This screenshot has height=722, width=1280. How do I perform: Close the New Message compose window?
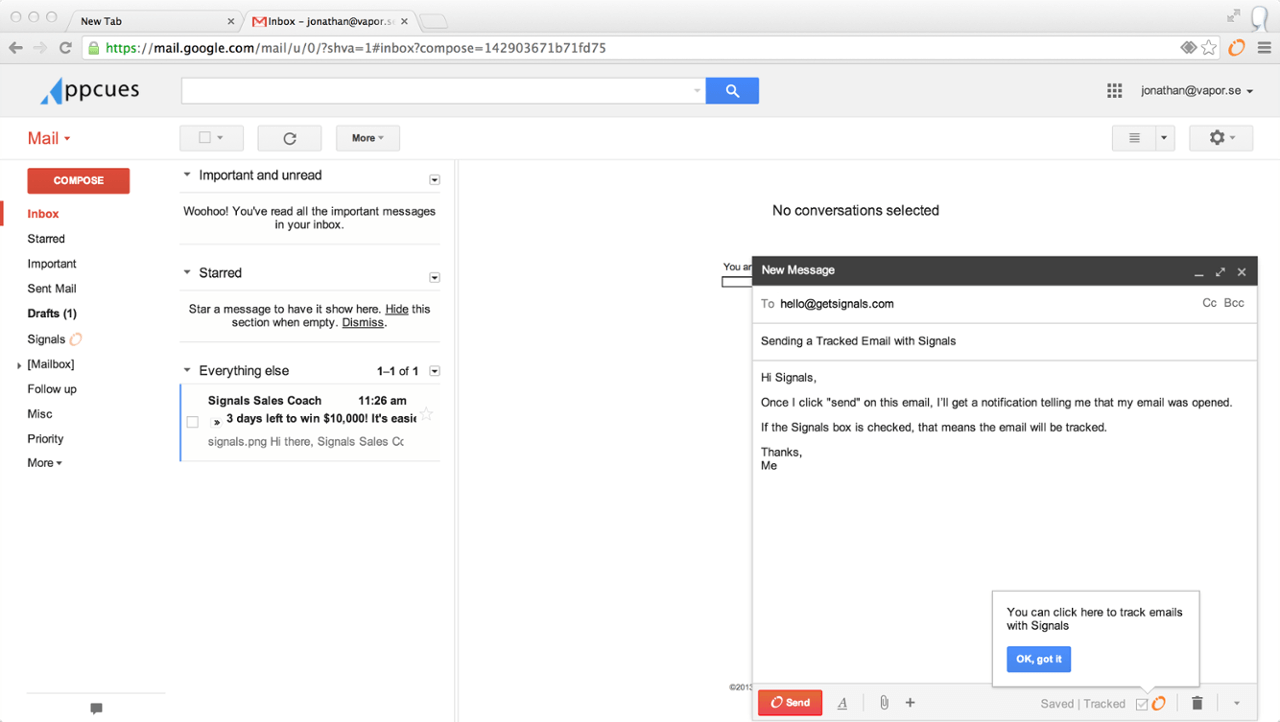(x=1242, y=271)
